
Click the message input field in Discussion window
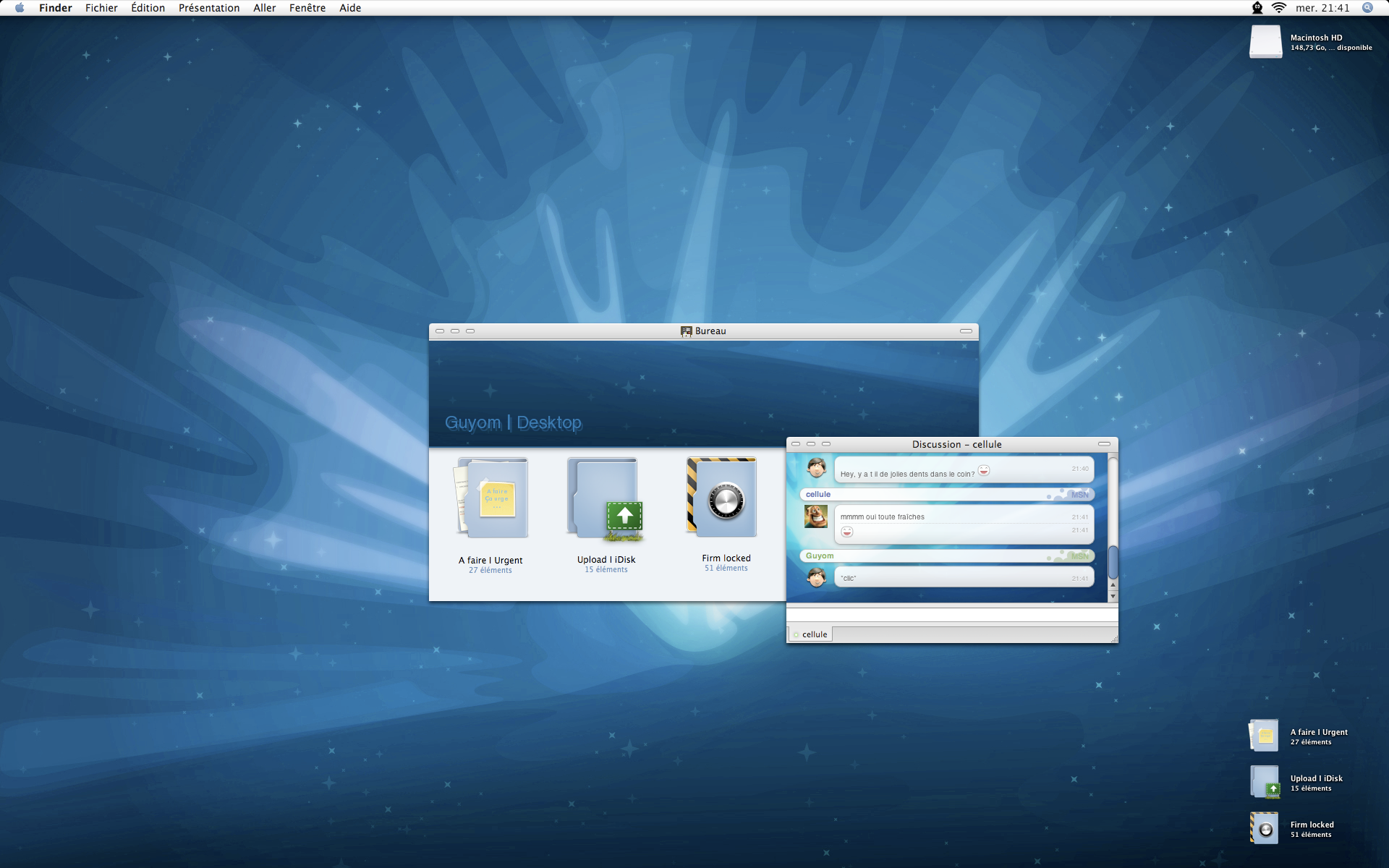pos(952,615)
